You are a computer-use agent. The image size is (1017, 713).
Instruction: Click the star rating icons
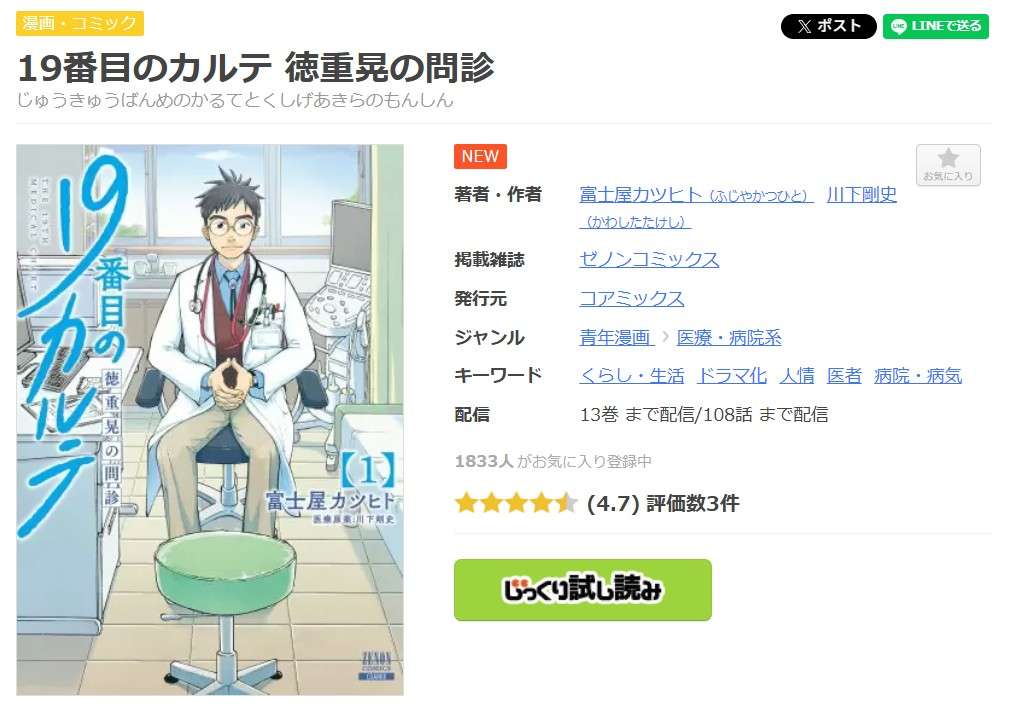pyautogui.click(x=516, y=503)
